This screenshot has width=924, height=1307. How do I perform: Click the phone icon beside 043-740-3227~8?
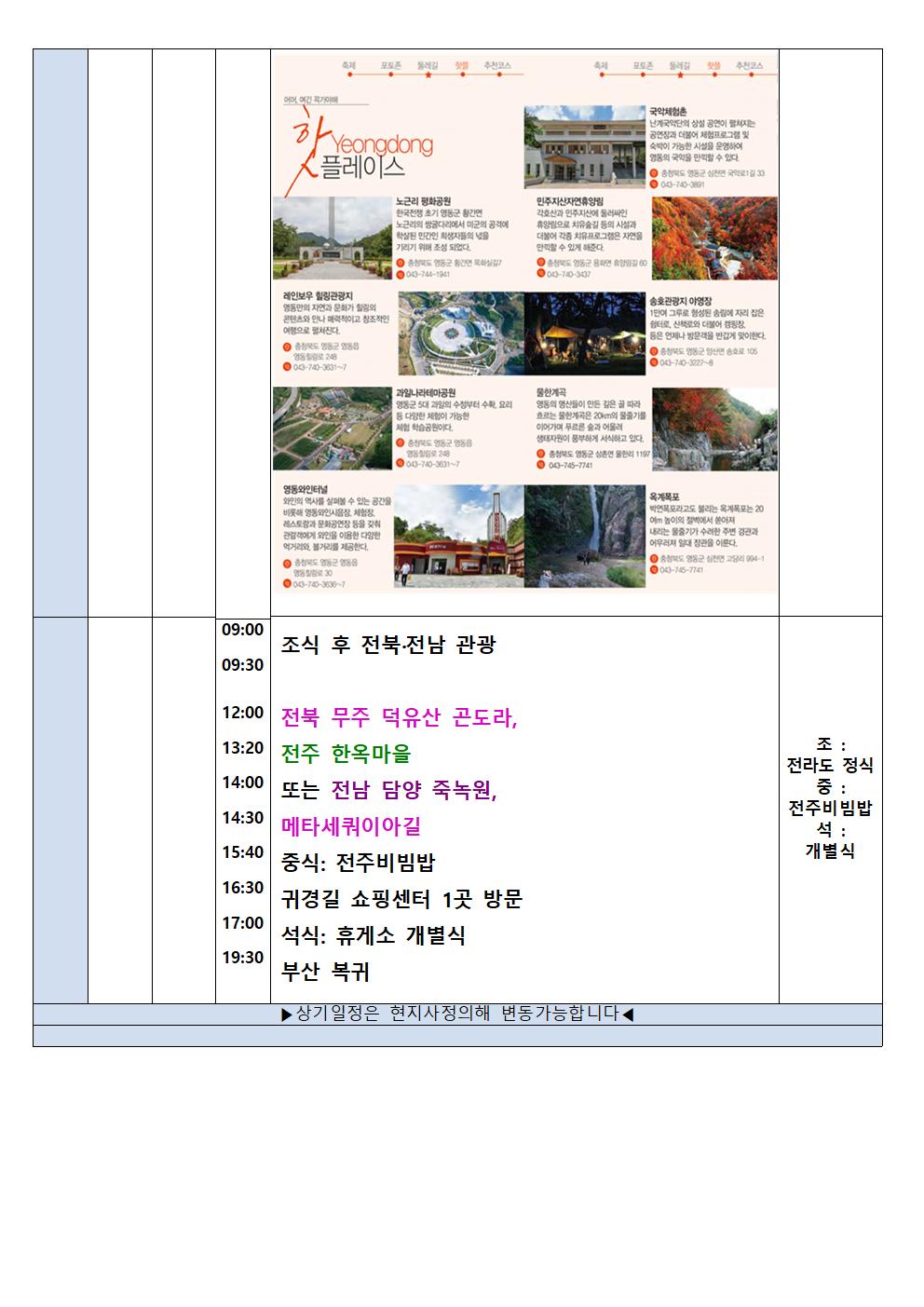point(654,362)
